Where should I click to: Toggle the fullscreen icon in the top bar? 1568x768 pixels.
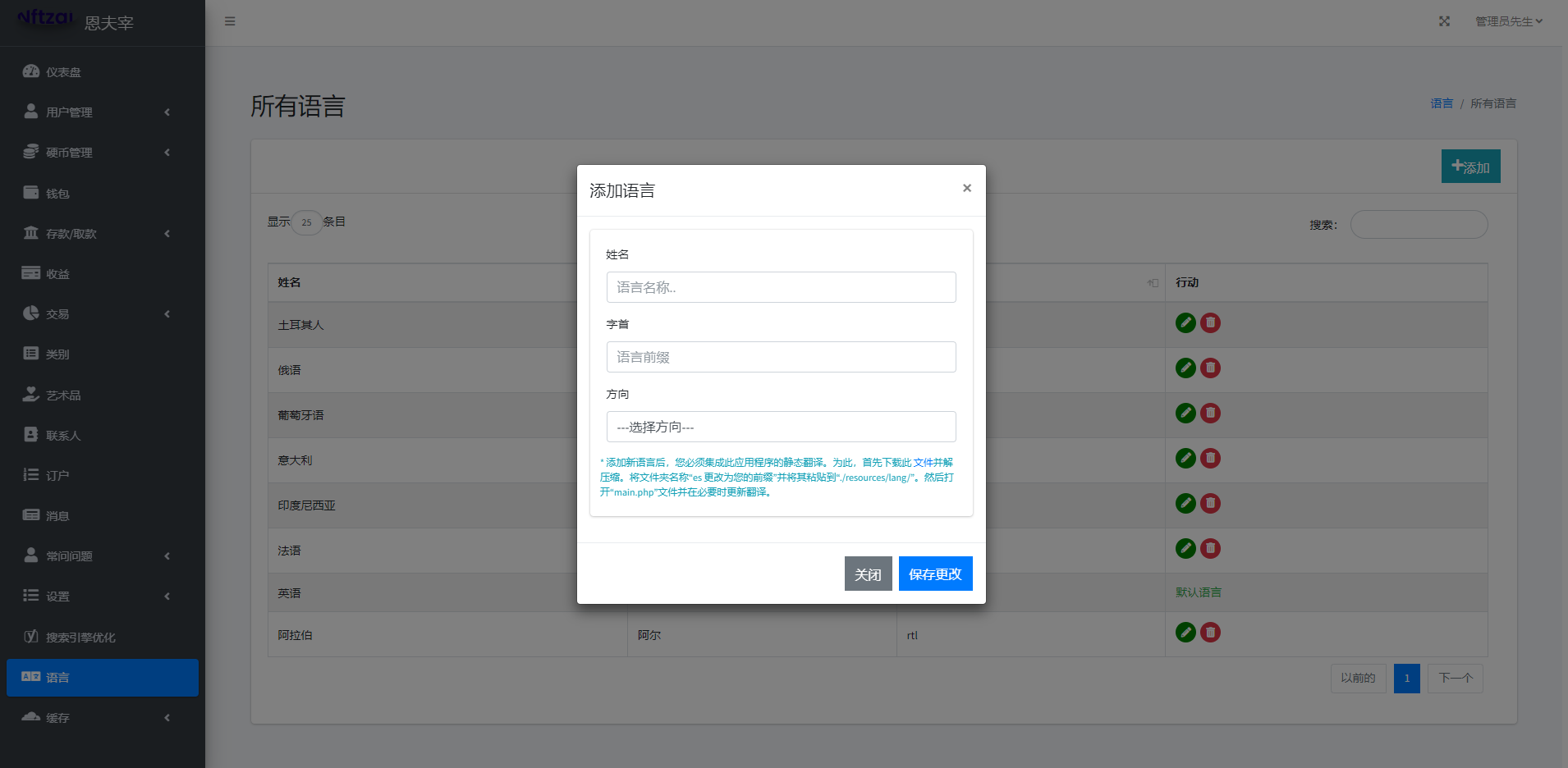click(1444, 21)
